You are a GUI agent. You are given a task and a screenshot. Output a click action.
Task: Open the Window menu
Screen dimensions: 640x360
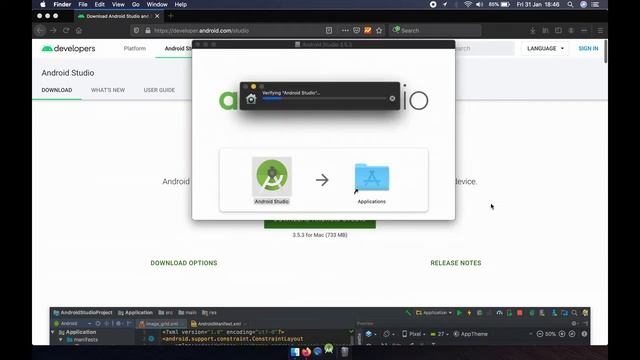coord(157,4)
